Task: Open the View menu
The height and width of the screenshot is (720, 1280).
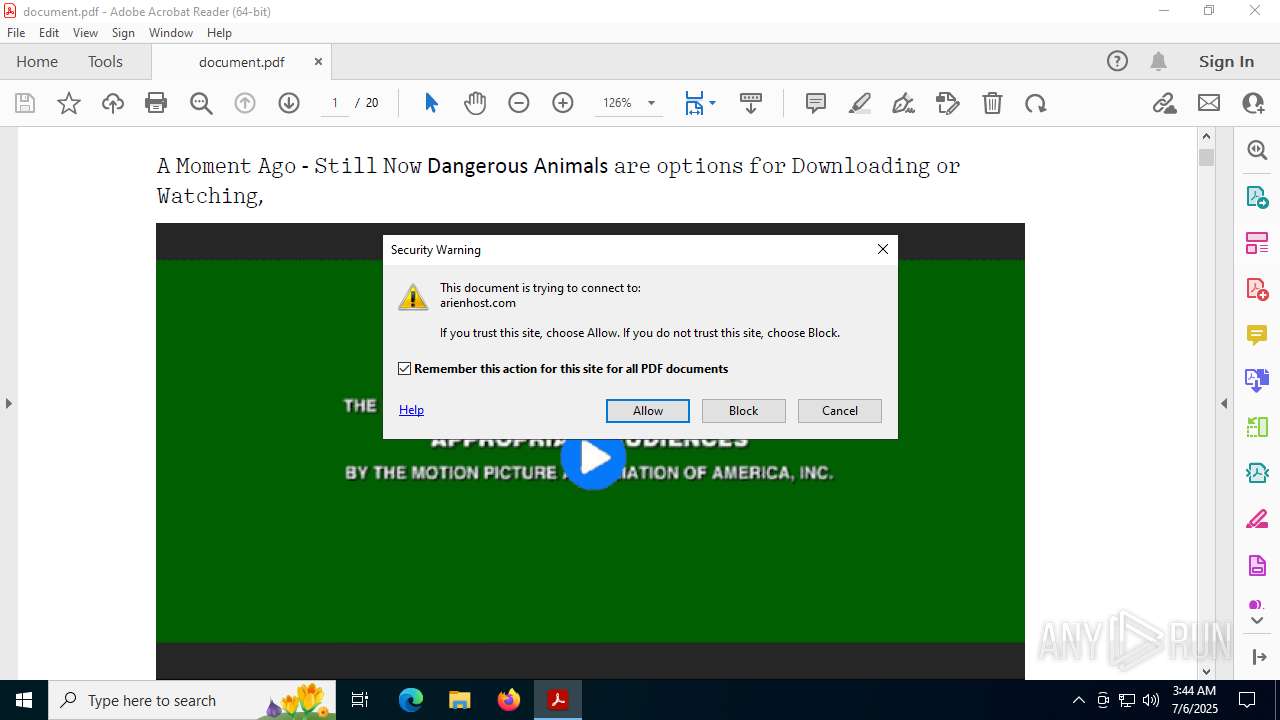Action: click(x=85, y=33)
